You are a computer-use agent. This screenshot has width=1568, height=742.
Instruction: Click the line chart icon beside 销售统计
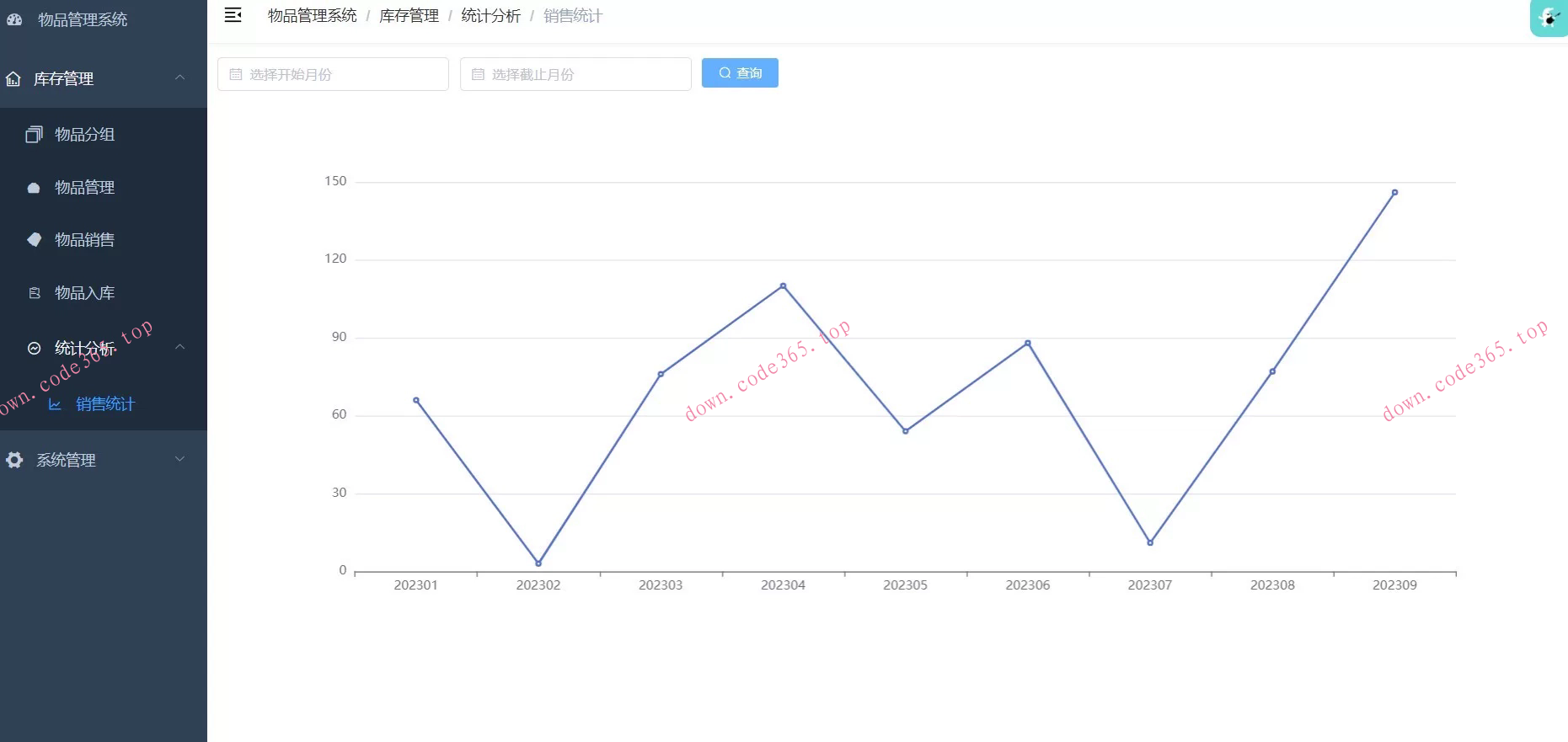pos(55,404)
